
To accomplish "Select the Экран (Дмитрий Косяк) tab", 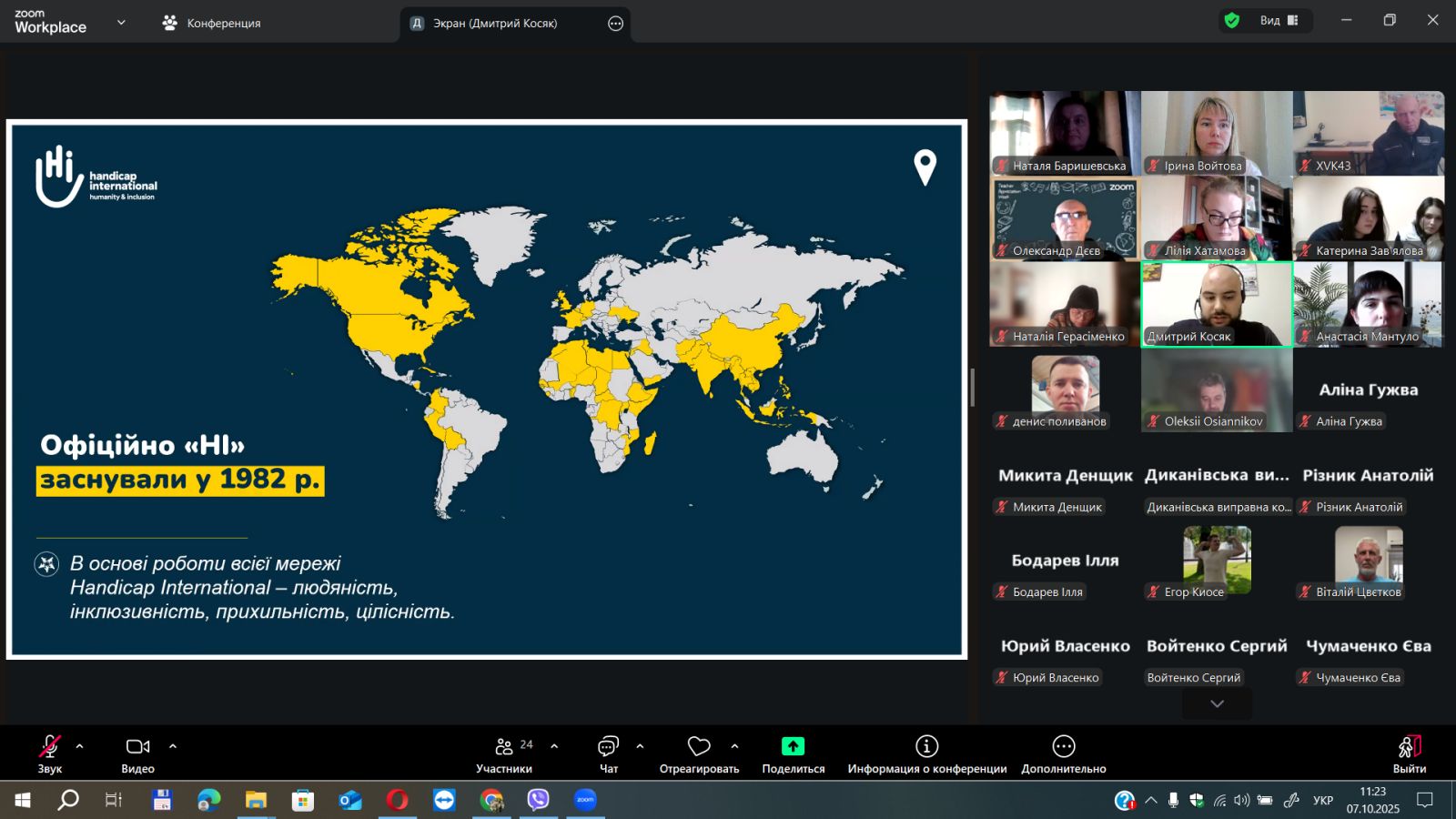I will (494, 24).
